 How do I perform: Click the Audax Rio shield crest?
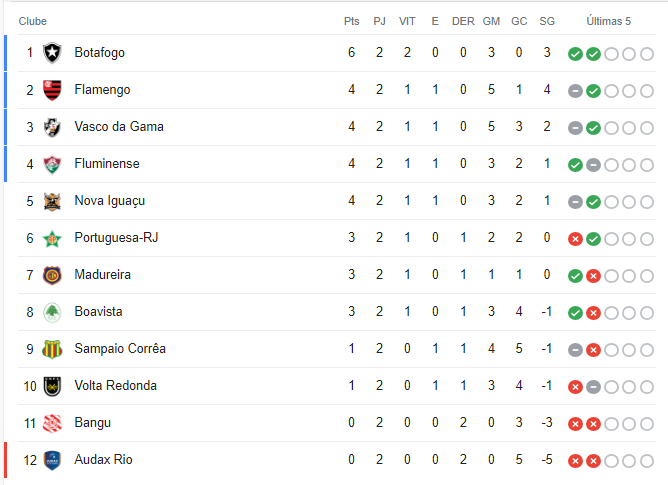click(52, 460)
